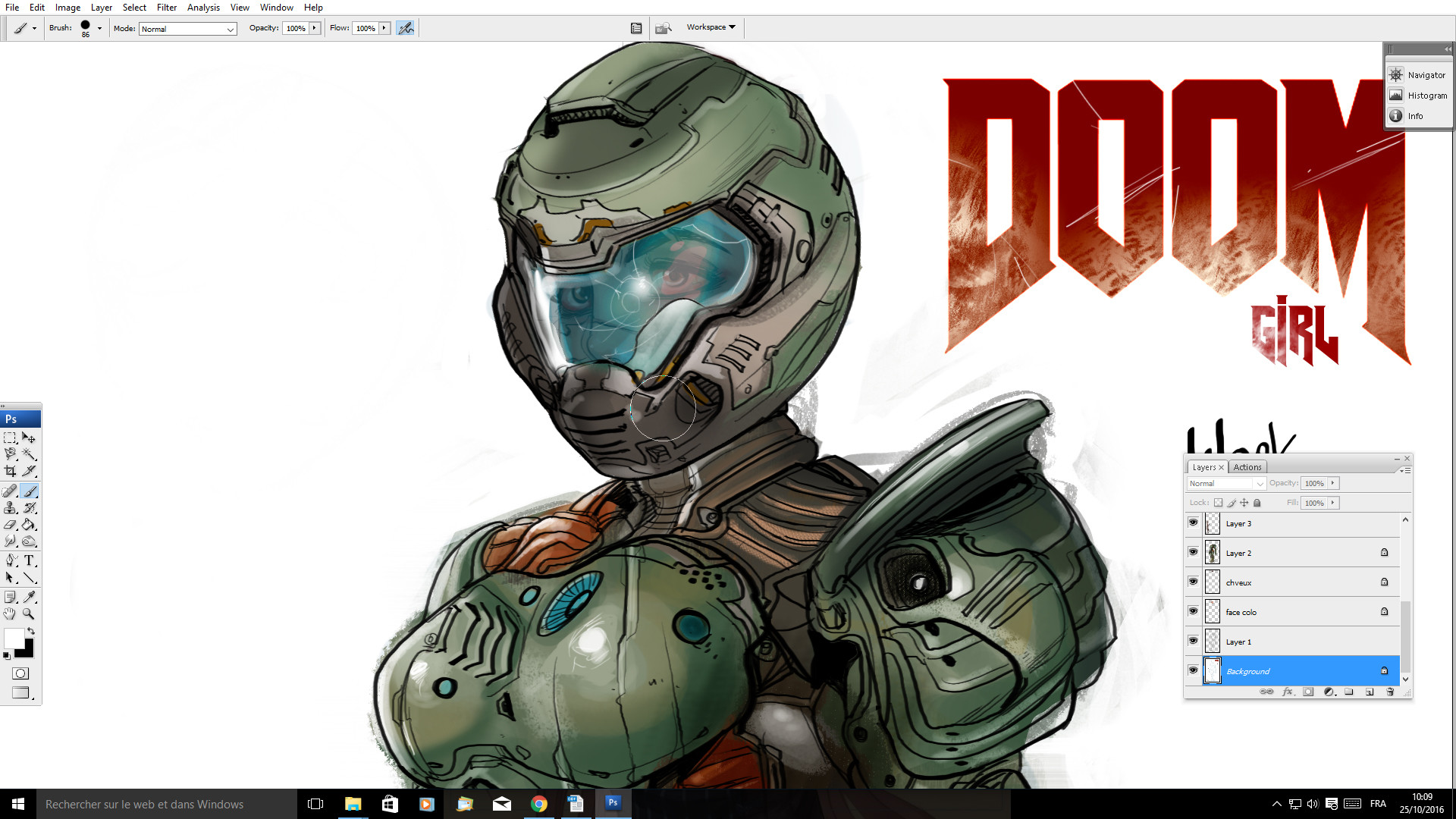Open the blending Mode dropdown in options bar
This screenshot has height=819, width=1456.
pyautogui.click(x=187, y=29)
